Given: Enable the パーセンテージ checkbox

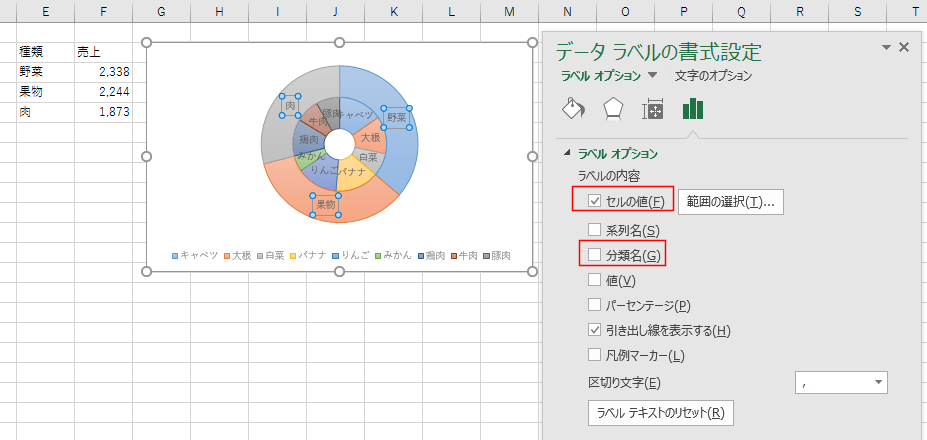Looking at the screenshot, I should pos(595,305).
